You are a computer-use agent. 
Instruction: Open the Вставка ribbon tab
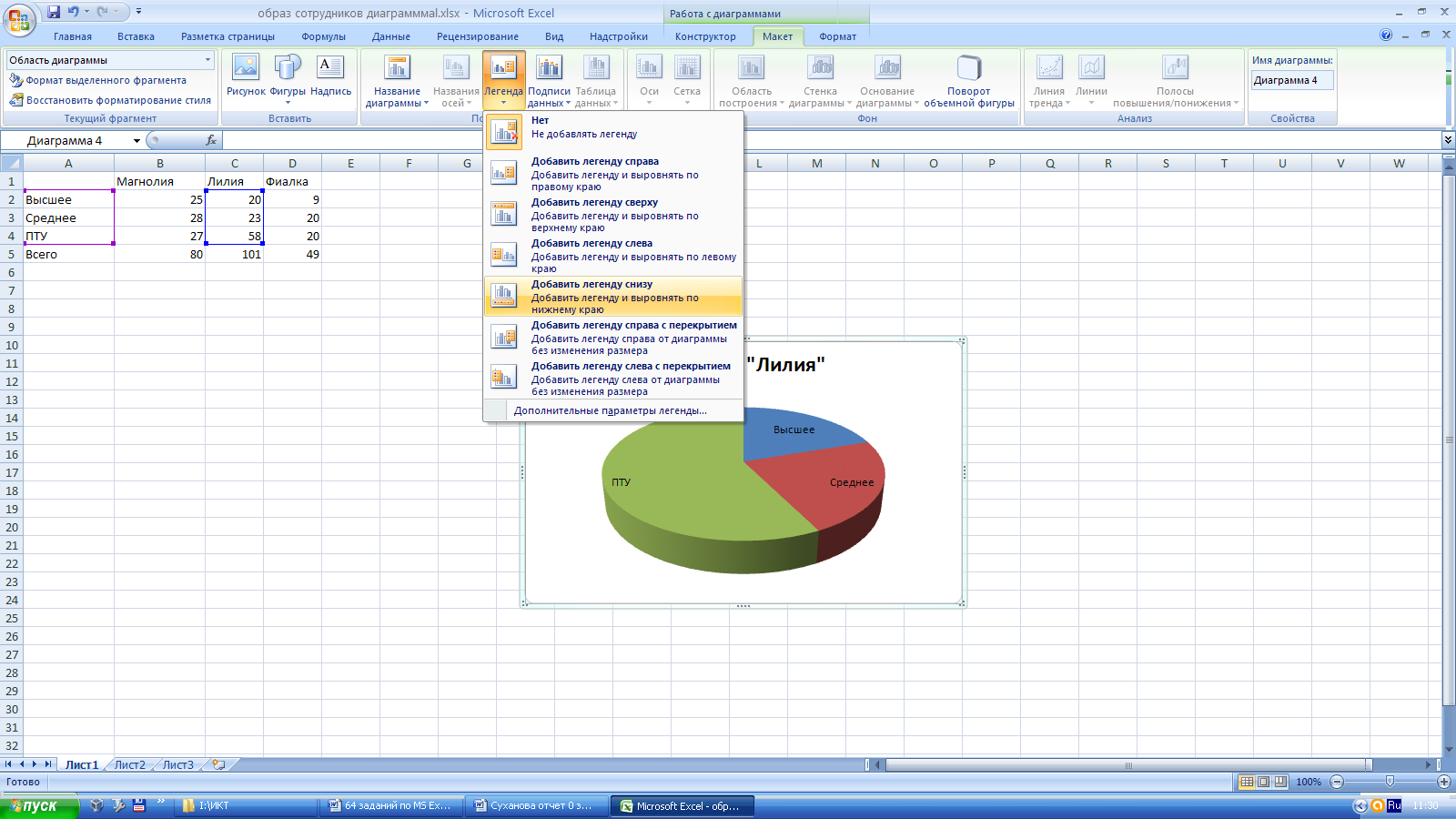pos(136,36)
